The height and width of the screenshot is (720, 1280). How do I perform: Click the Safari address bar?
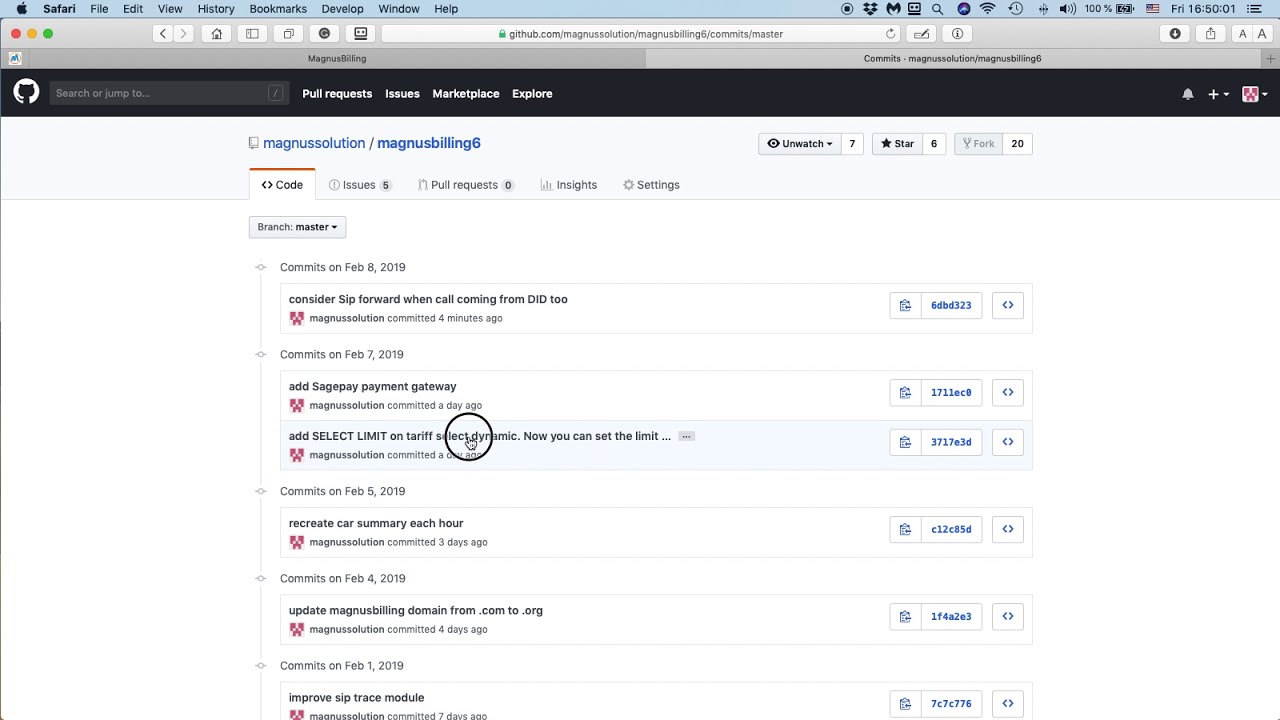(641, 33)
